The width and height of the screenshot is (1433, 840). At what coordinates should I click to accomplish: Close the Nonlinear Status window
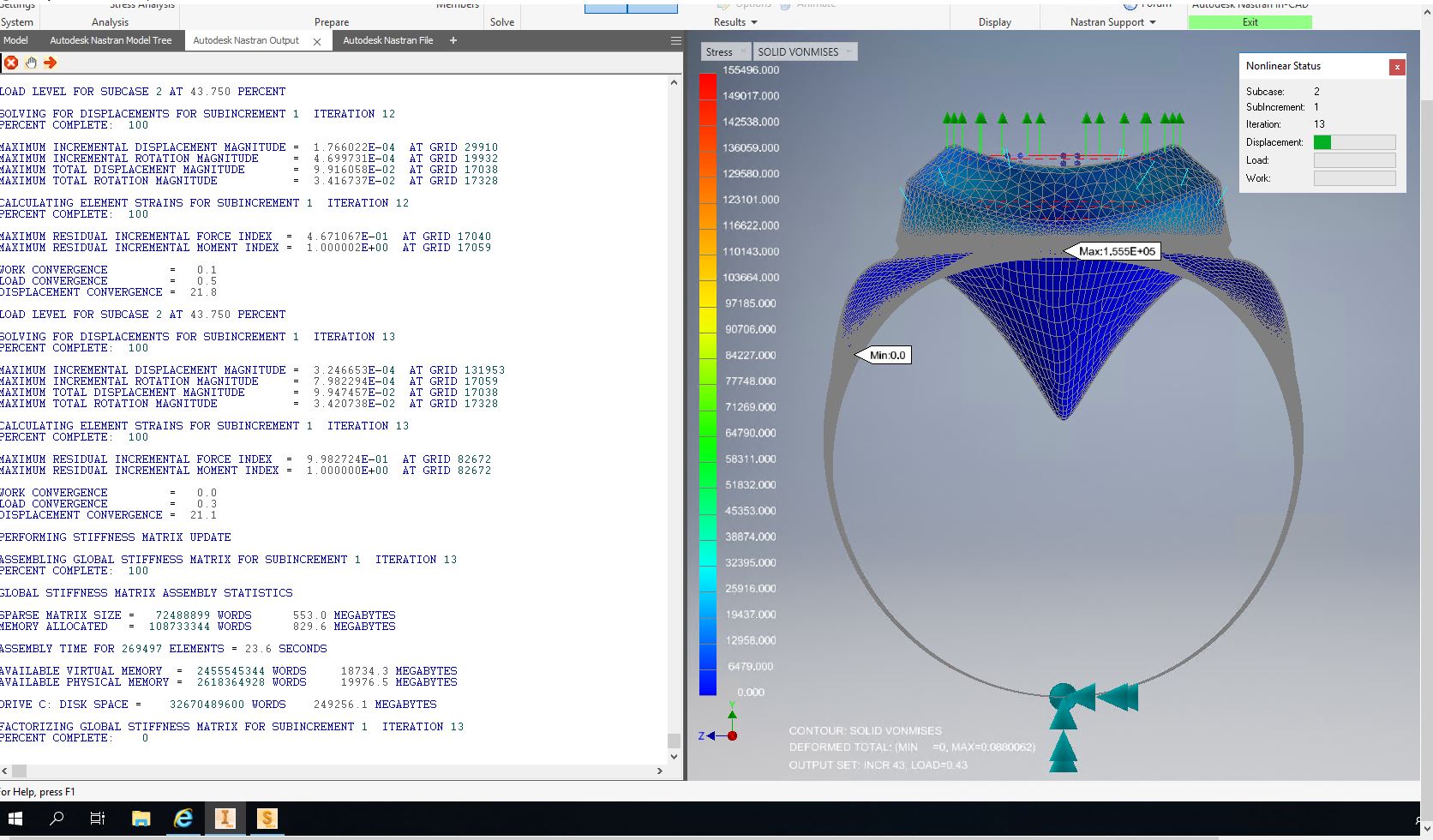[x=1397, y=66]
